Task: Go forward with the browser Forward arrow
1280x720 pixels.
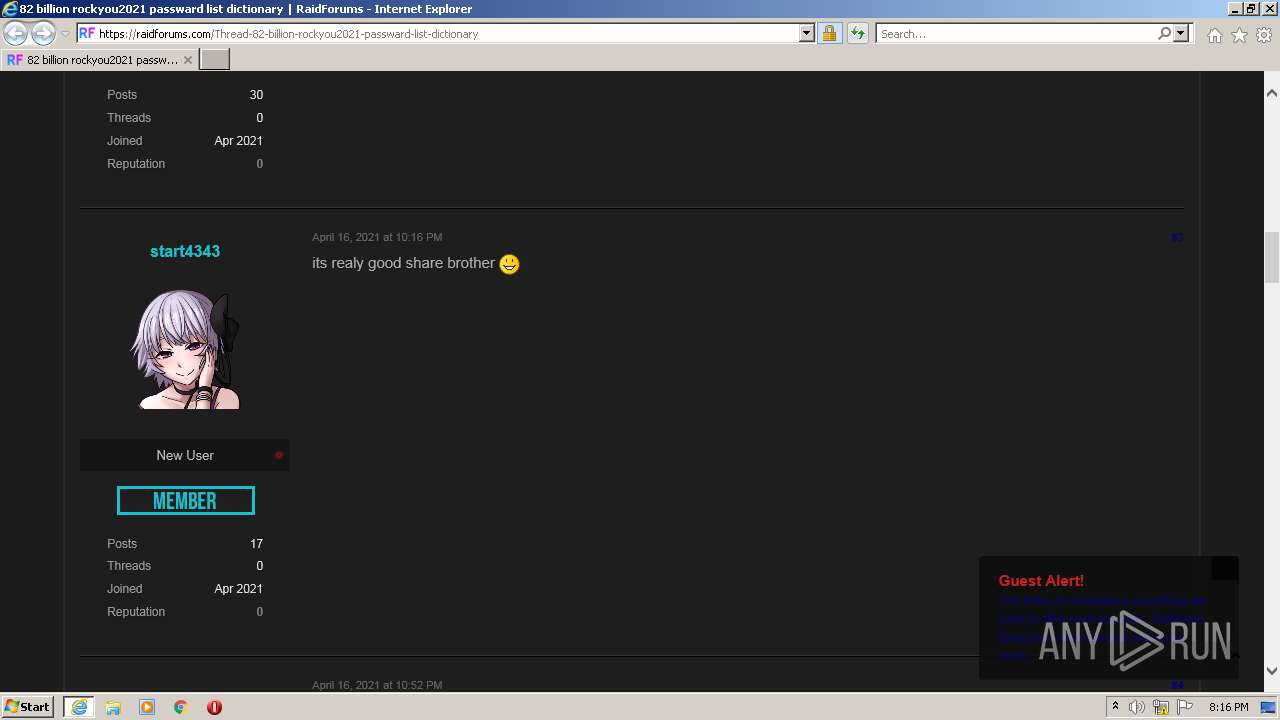Action: (x=43, y=33)
